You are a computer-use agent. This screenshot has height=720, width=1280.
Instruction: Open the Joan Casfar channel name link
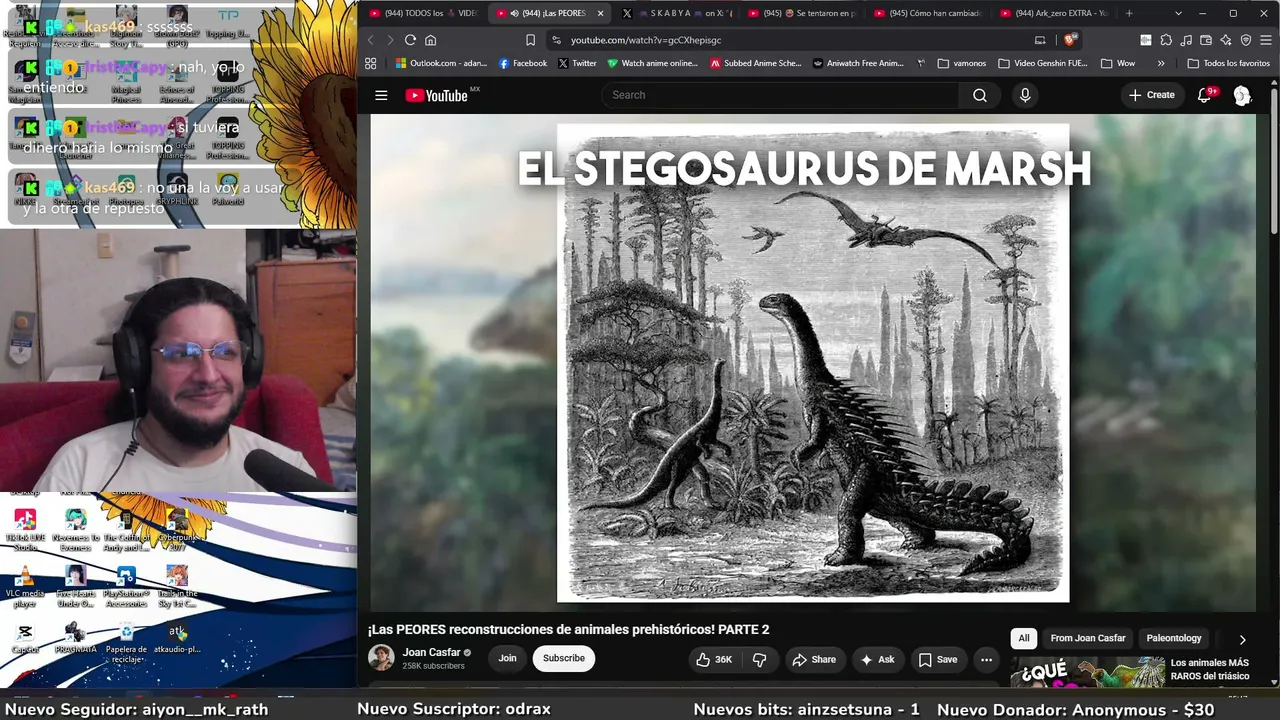(431, 653)
